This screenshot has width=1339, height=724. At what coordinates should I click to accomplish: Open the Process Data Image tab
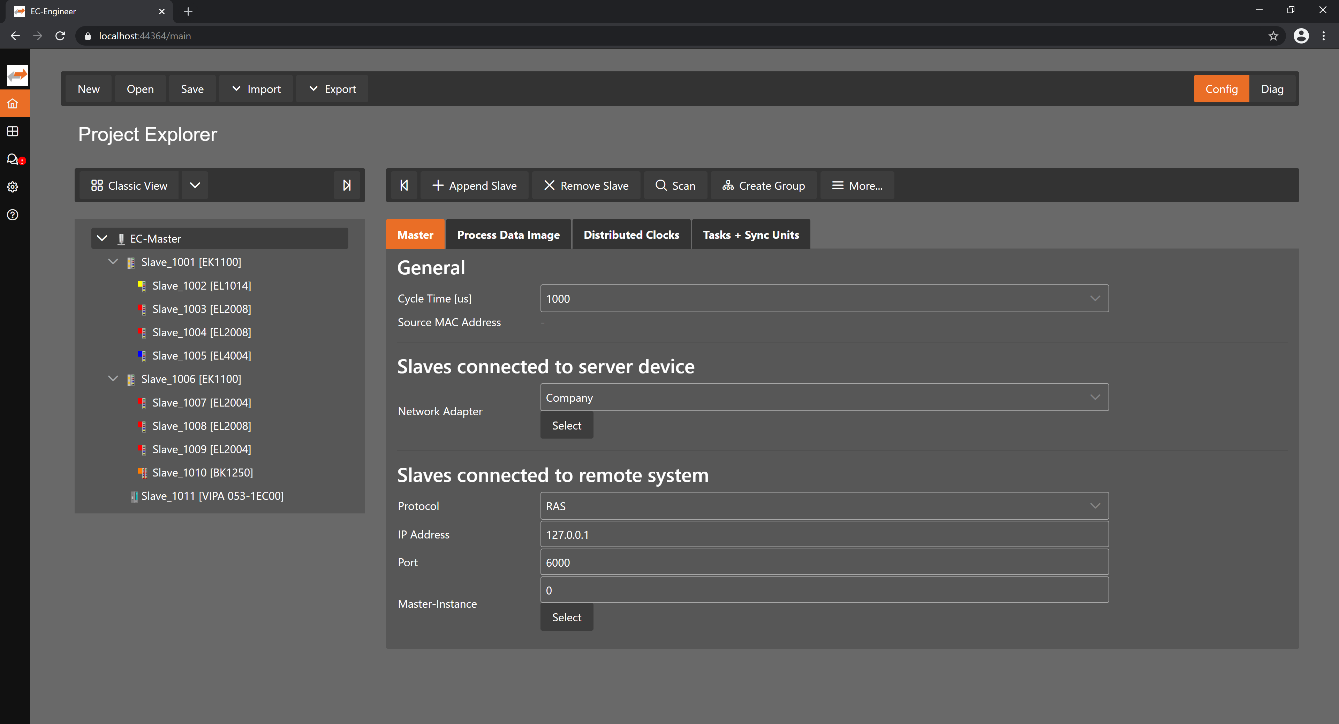point(508,235)
